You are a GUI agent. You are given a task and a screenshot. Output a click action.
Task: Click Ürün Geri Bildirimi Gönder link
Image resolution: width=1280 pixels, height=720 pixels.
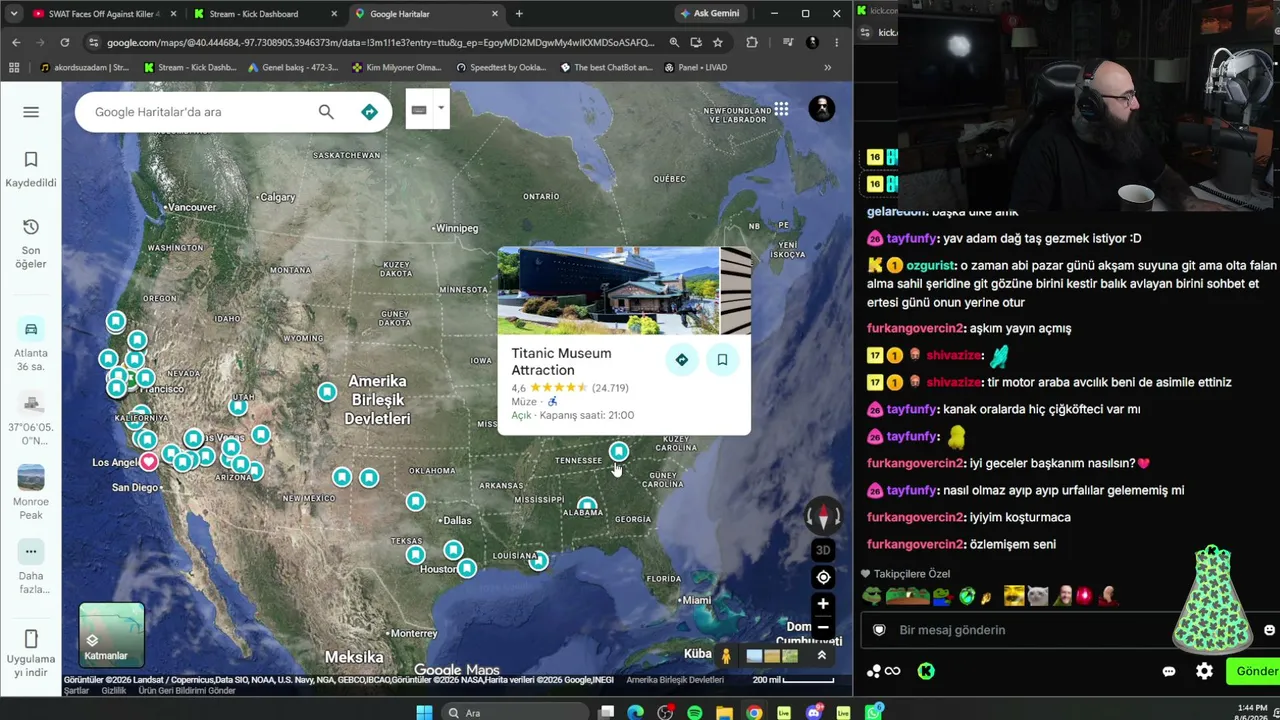coord(187,691)
